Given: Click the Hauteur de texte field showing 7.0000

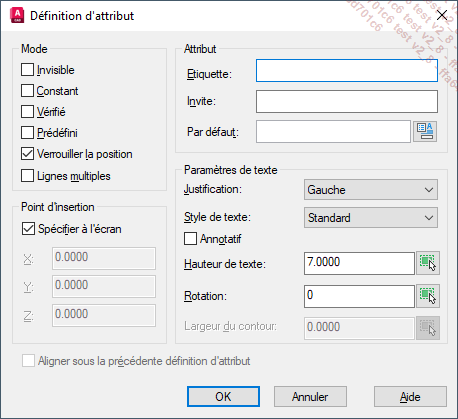Looking at the screenshot, I should (359, 263).
